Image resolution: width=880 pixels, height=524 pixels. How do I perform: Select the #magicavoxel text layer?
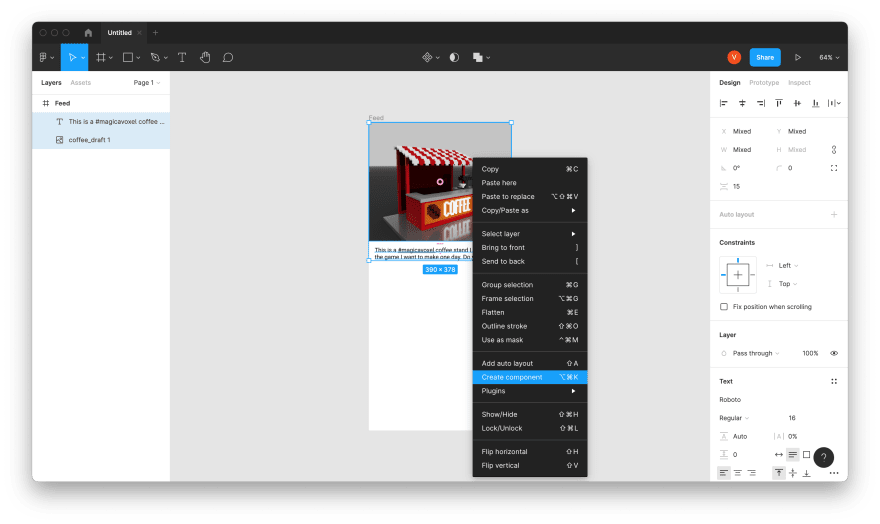coord(101,121)
